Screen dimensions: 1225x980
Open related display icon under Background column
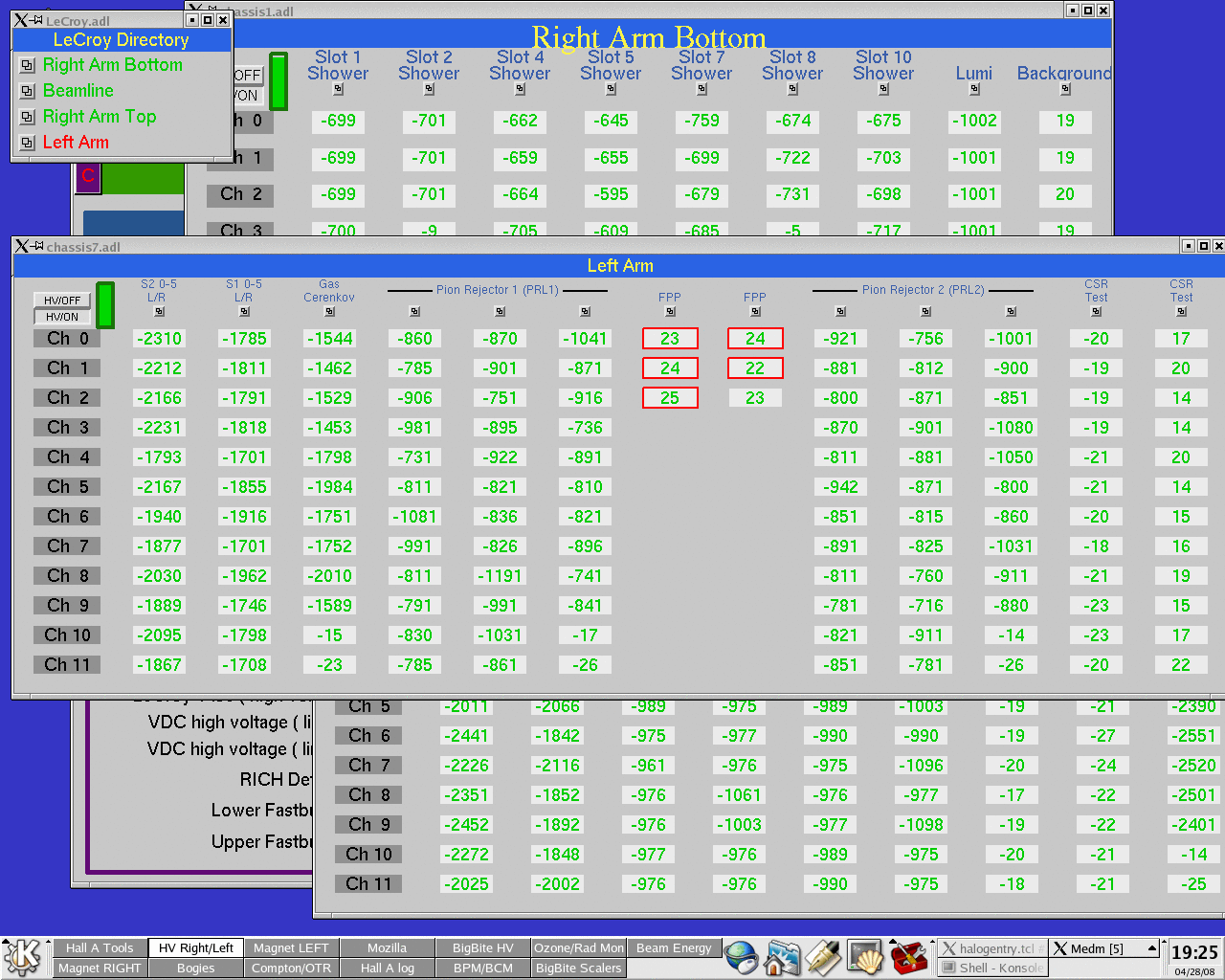1065,89
